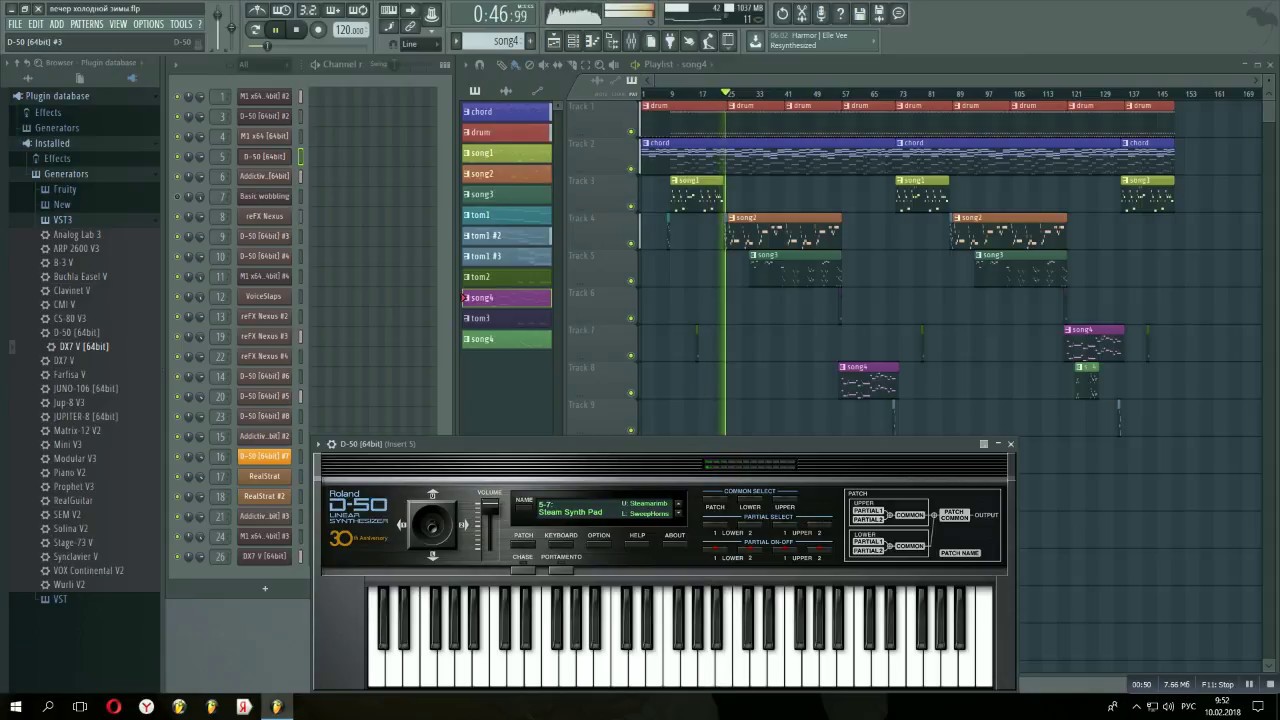Click the microphone recording icon
The height and width of the screenshot is (720, 1280).
(822, 14)
